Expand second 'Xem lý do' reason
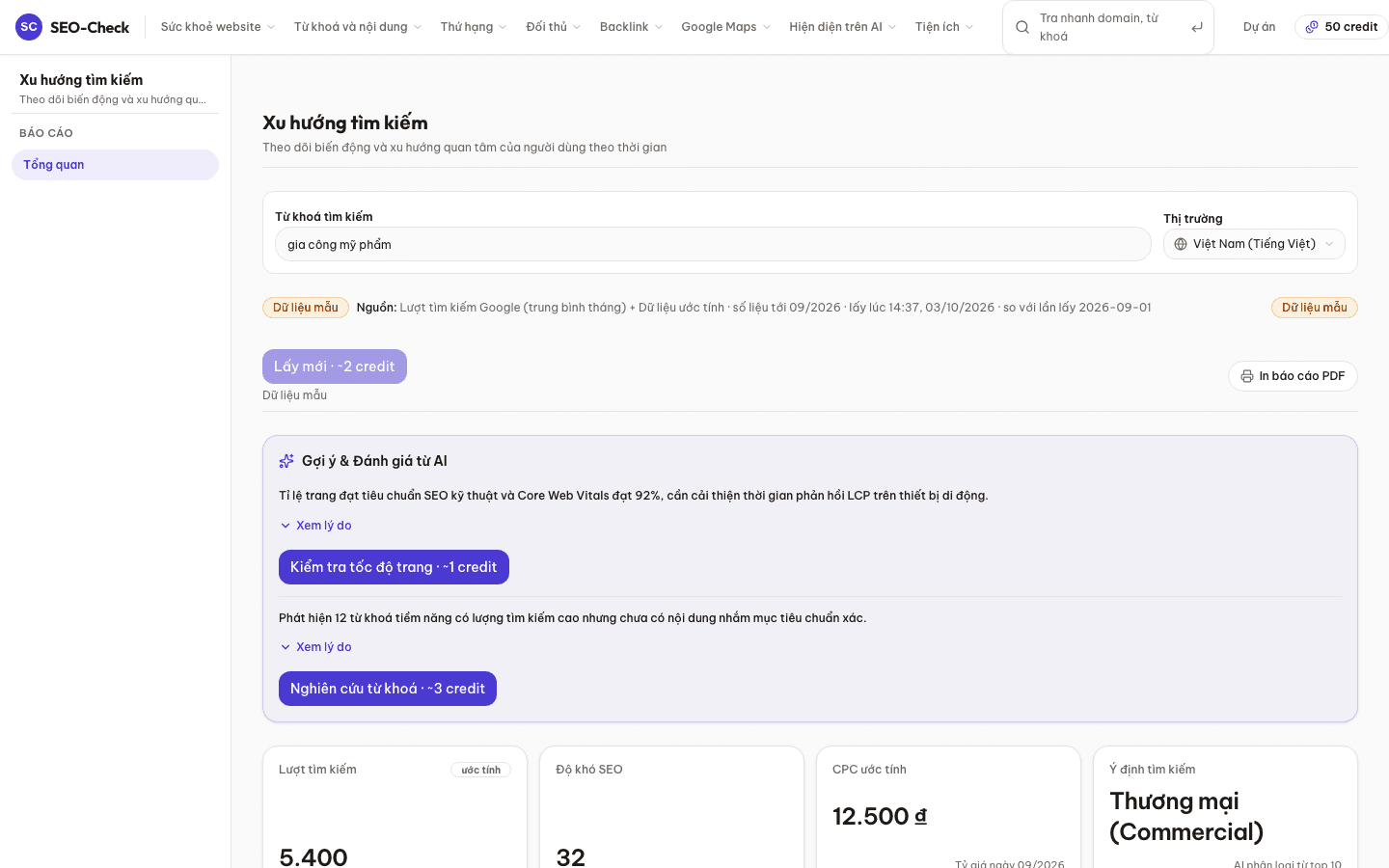 pyautogui.click(x=315, y=647)
